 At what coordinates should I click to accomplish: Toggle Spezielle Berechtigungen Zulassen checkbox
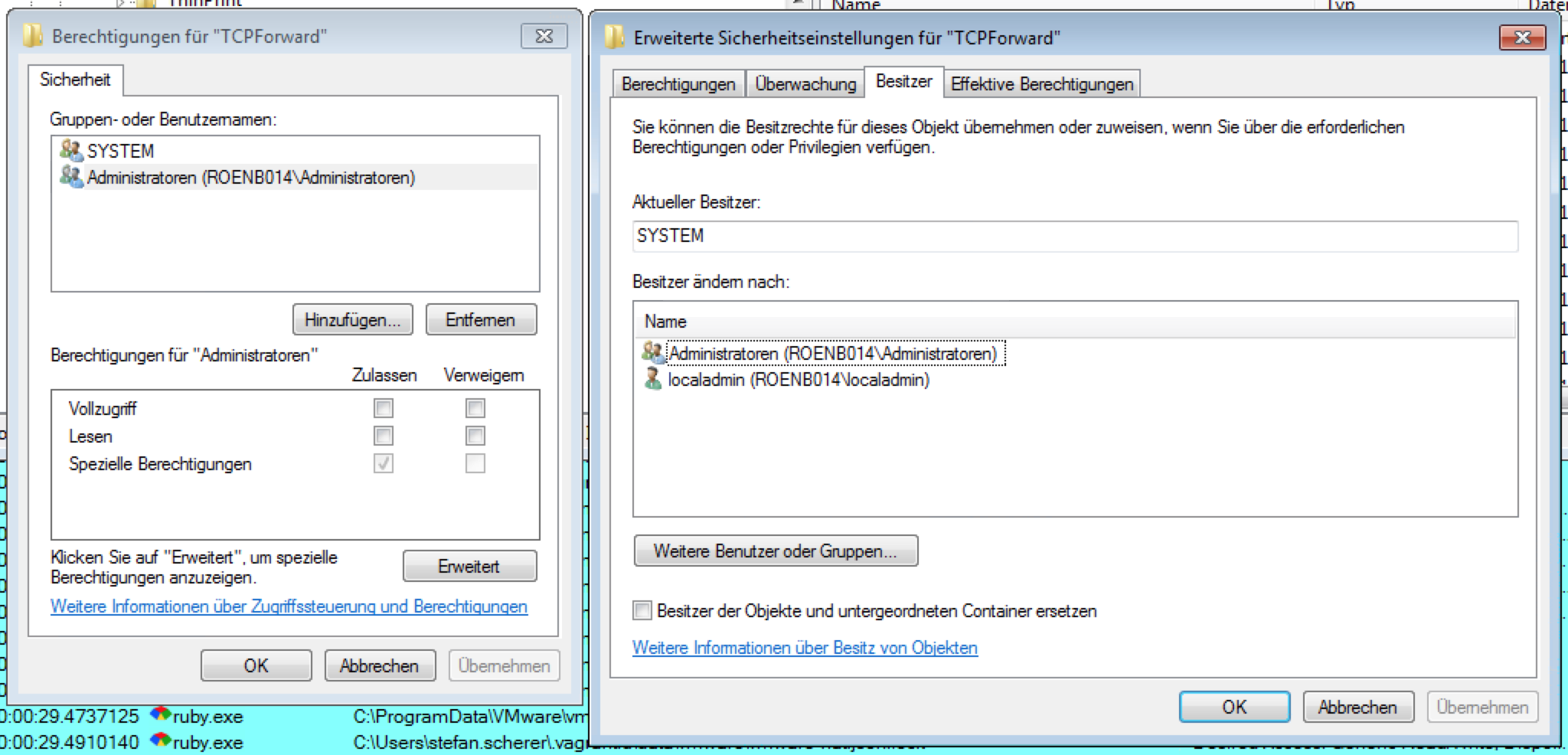point(384,463)
